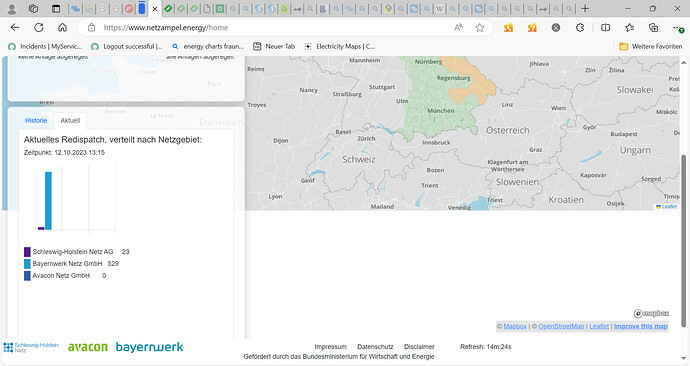This screenshot has height=366, width=690.
Task: Open the browser profile avatar menu
Action: tap(12, 9)
